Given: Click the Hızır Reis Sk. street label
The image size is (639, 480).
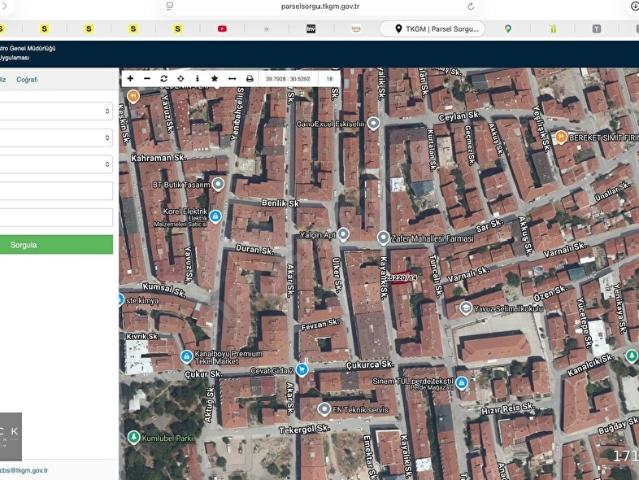Looking at the screenshot, I should 508,408.
